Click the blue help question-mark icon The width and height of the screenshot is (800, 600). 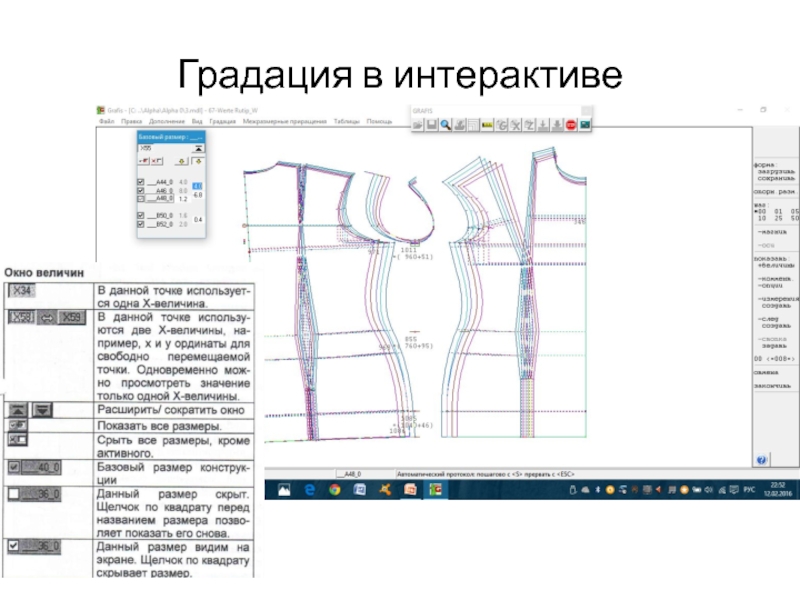pyautogui.click(x=761, y=460)
